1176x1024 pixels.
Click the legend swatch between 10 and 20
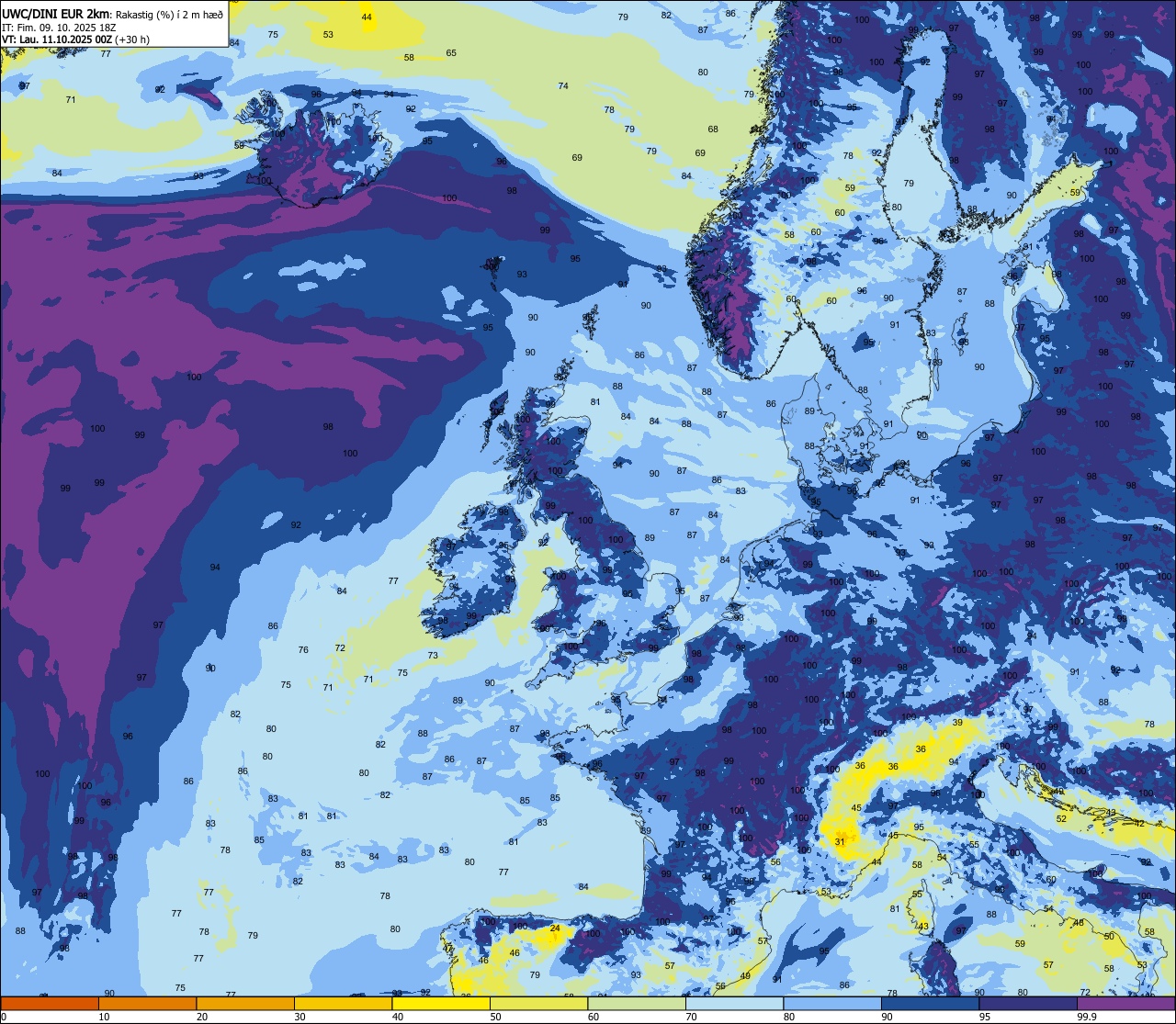pos(147,1004)
